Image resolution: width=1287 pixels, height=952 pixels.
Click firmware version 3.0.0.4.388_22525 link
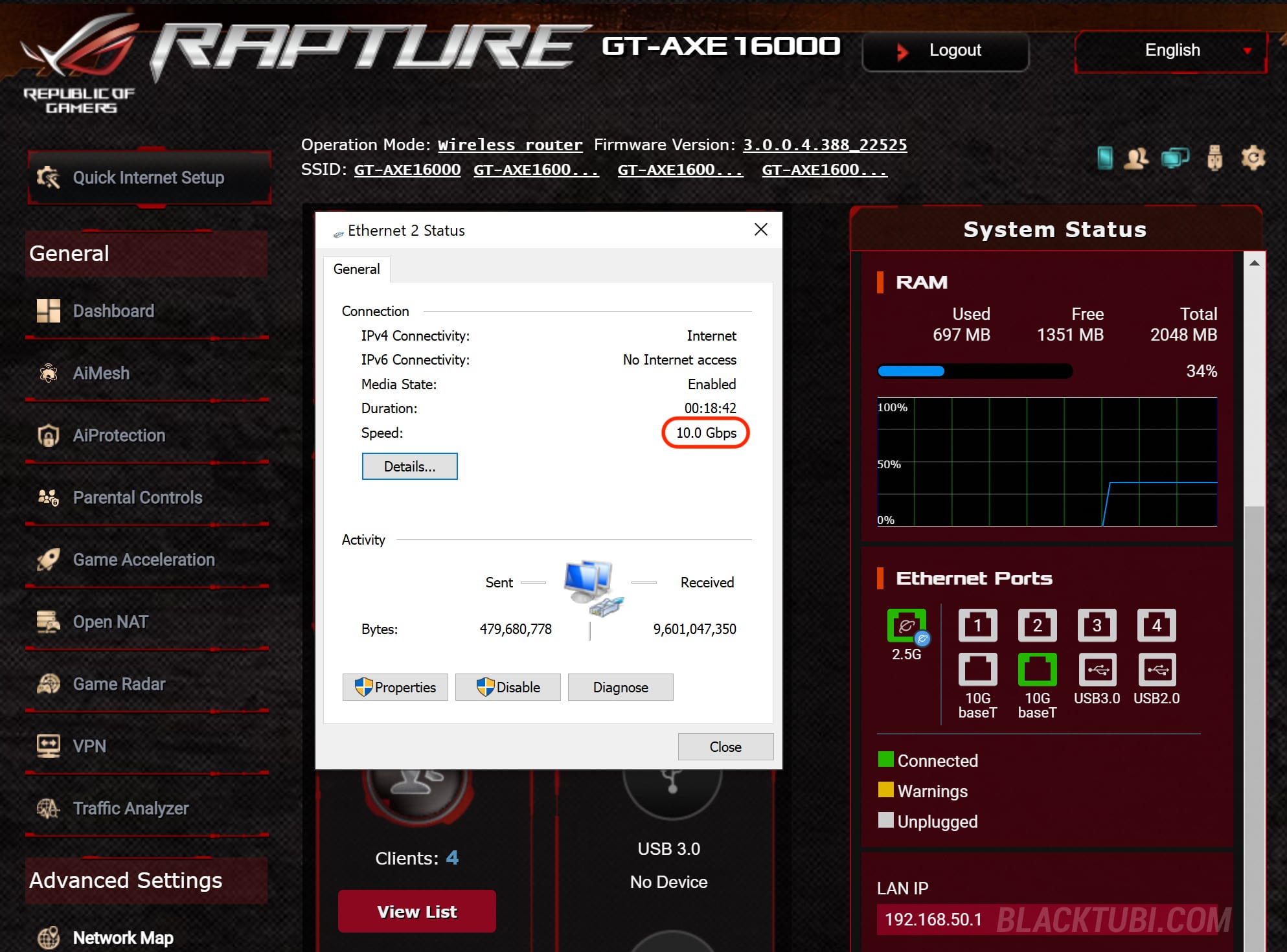825,145
